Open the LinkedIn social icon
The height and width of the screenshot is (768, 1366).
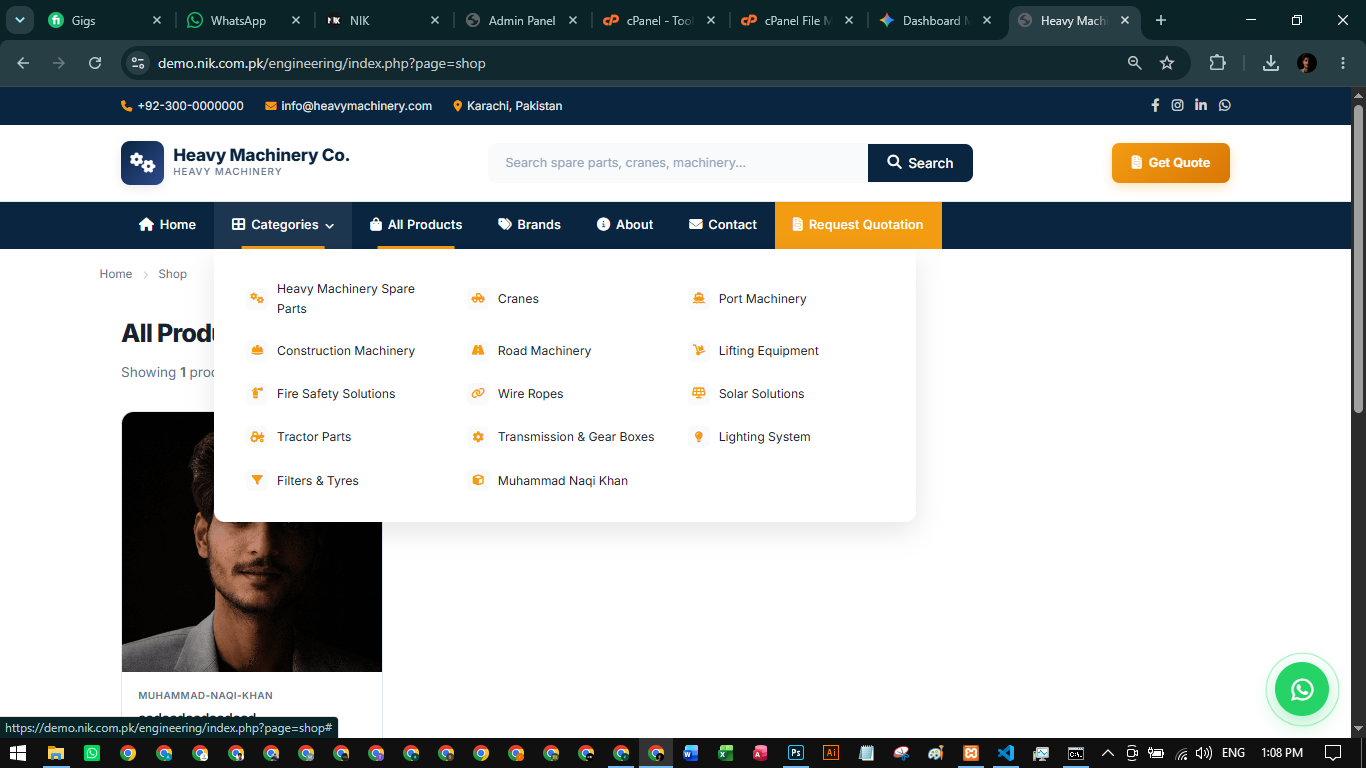tap(1201, 105)
